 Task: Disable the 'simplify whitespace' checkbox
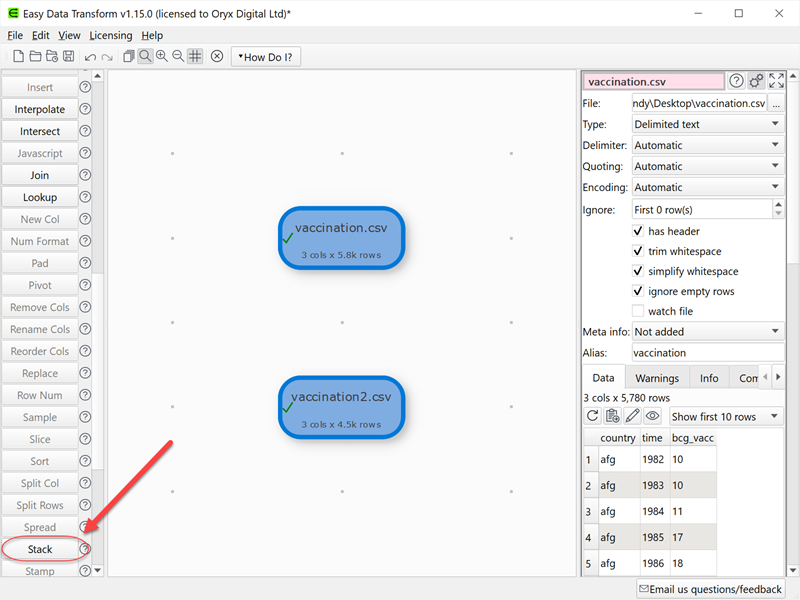pyautogui.click(x=637, y=271)
